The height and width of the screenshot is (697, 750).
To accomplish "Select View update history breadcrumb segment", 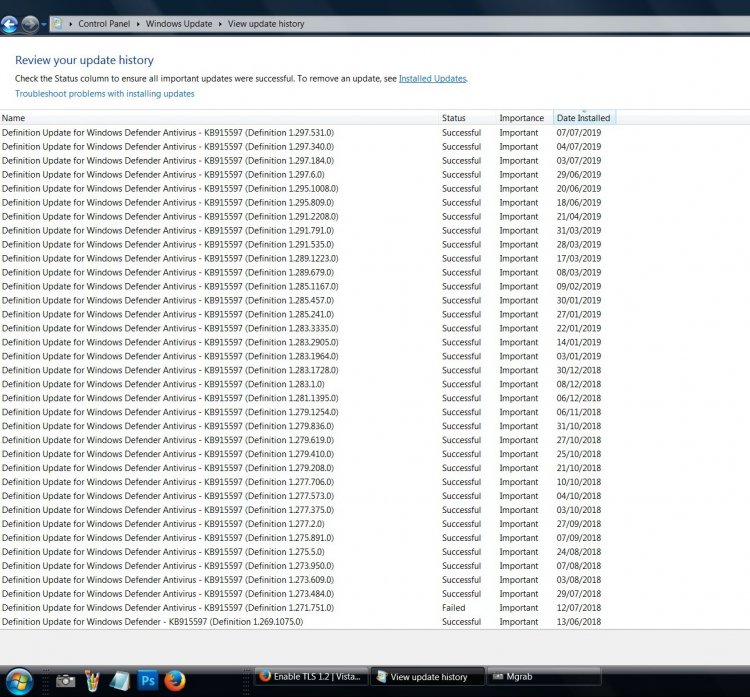I will [x=266, y=24].
